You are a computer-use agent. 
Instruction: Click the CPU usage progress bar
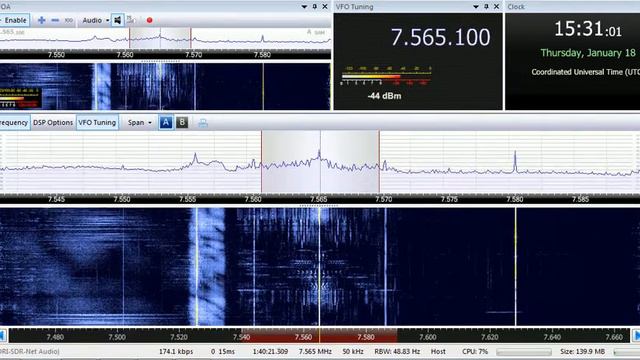point(524,352)
